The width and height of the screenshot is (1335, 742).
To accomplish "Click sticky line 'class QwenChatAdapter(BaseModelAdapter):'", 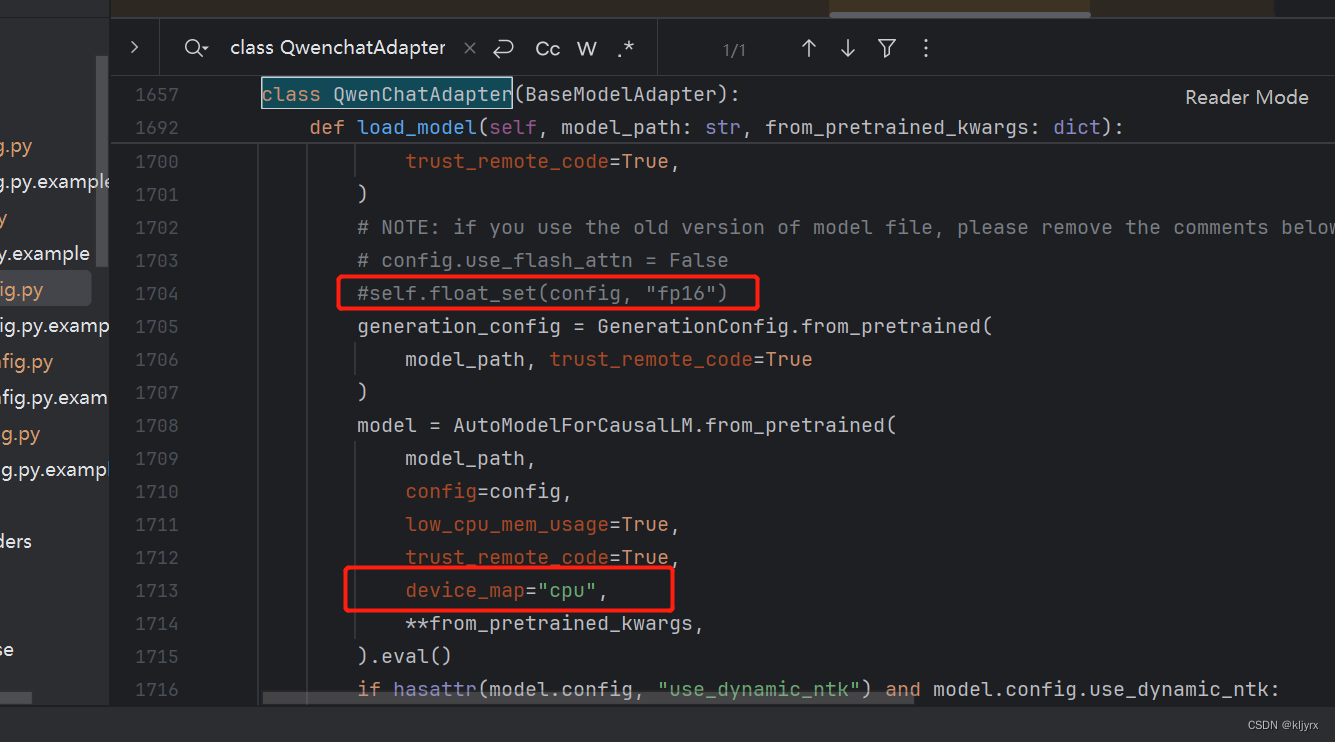I will tap(501, 94).
